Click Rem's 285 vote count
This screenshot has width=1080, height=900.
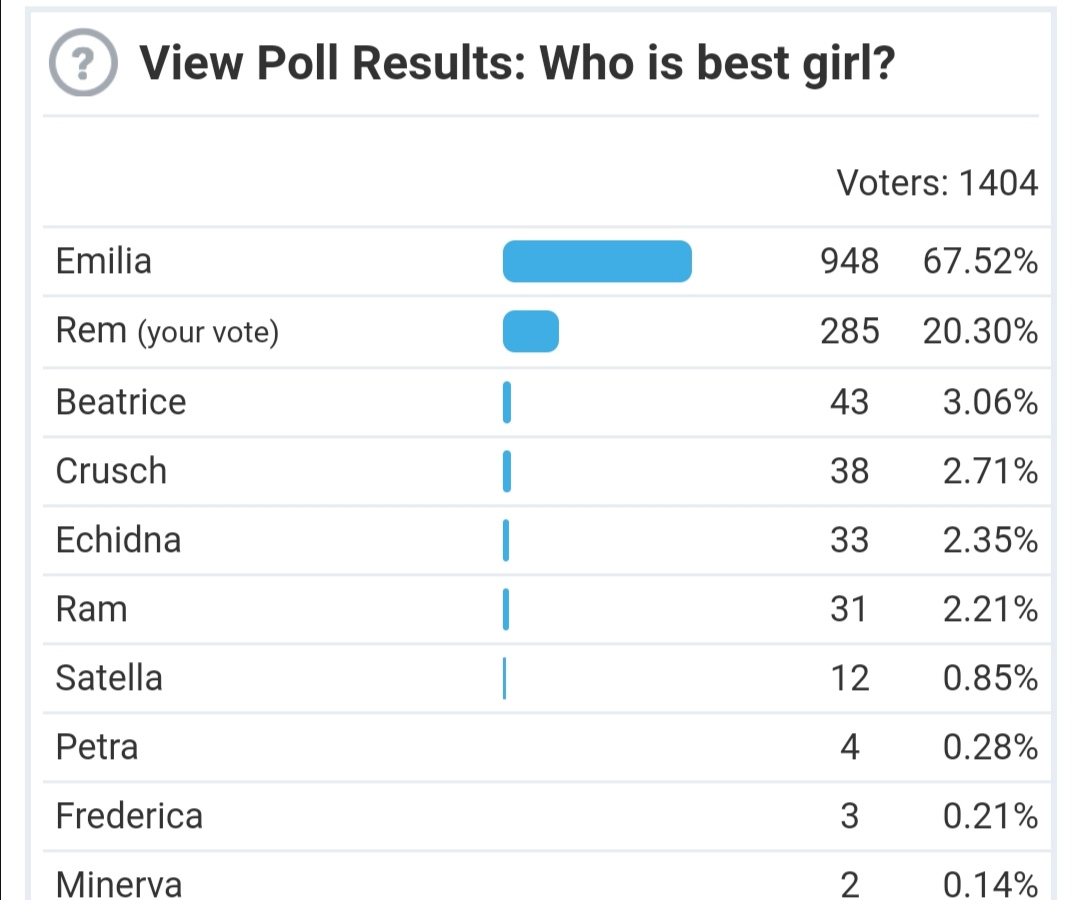849,332
